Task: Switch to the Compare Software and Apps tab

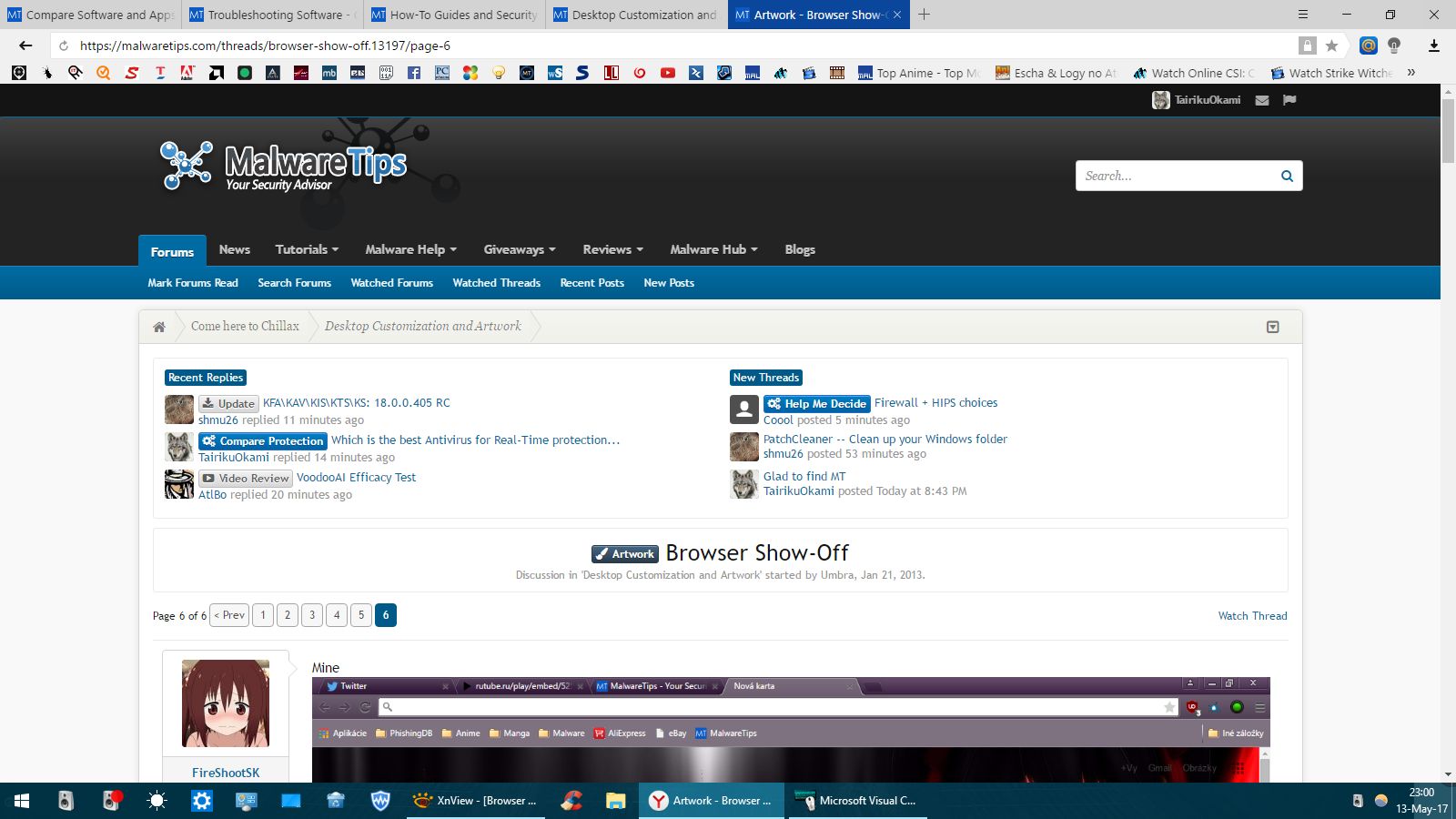Action: (x=91, y=15)
